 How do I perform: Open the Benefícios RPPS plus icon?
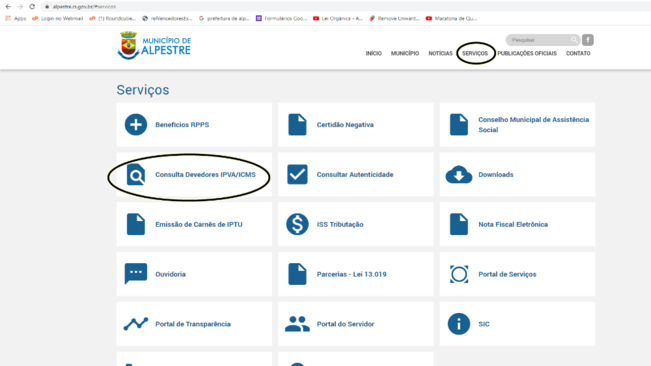[x=136, y=124]
